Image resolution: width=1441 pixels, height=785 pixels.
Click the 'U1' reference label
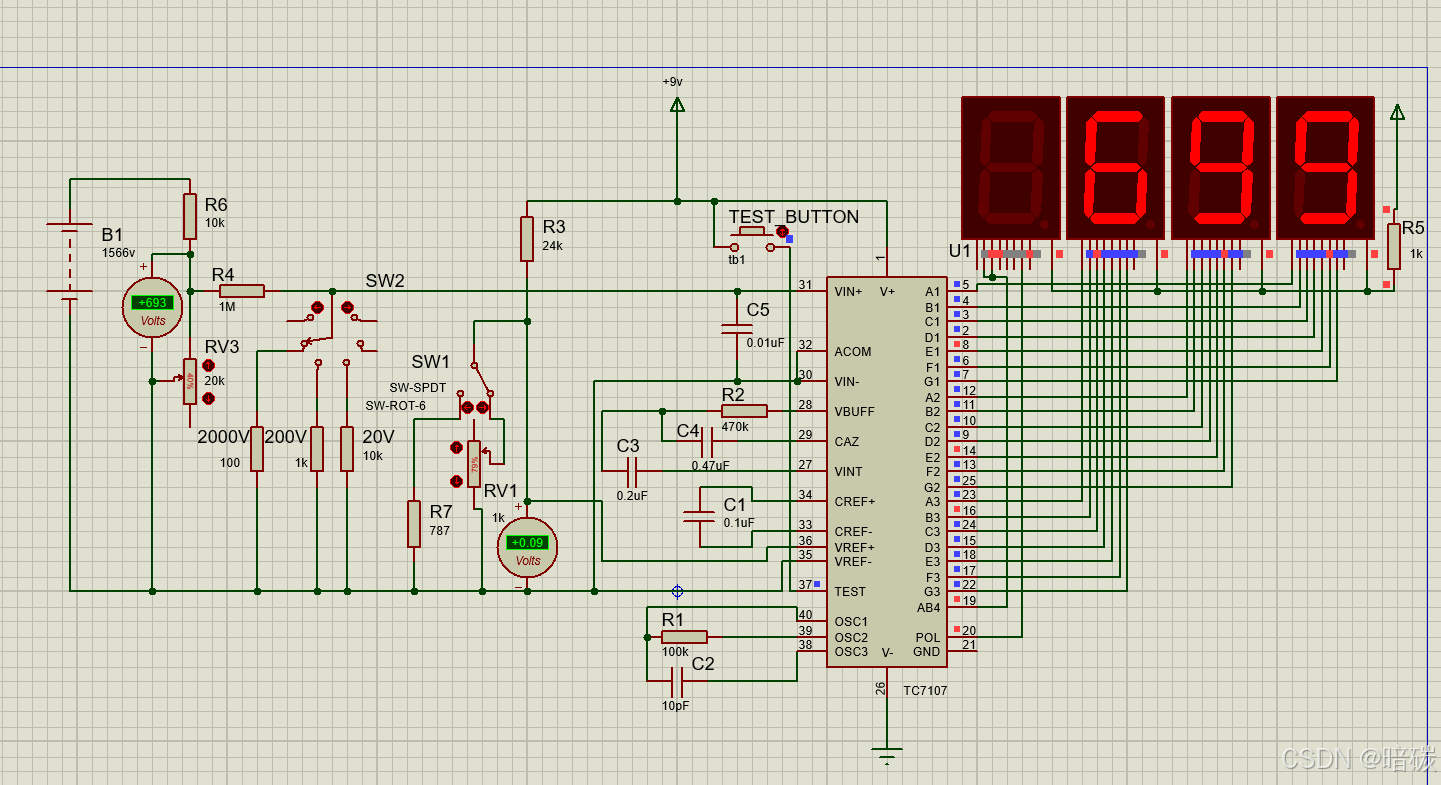click(x=960, y=250)
